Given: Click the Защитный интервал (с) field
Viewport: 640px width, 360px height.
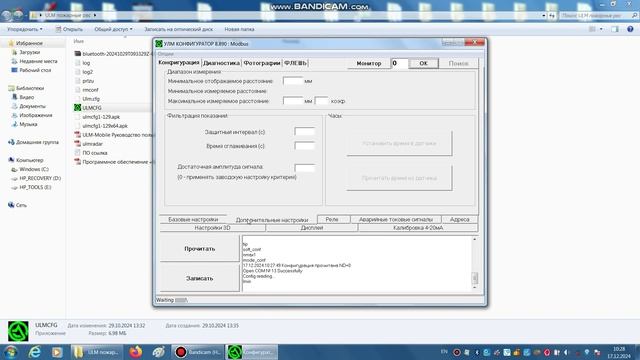Looking at the screenshot, I should (x=304, y=131).
